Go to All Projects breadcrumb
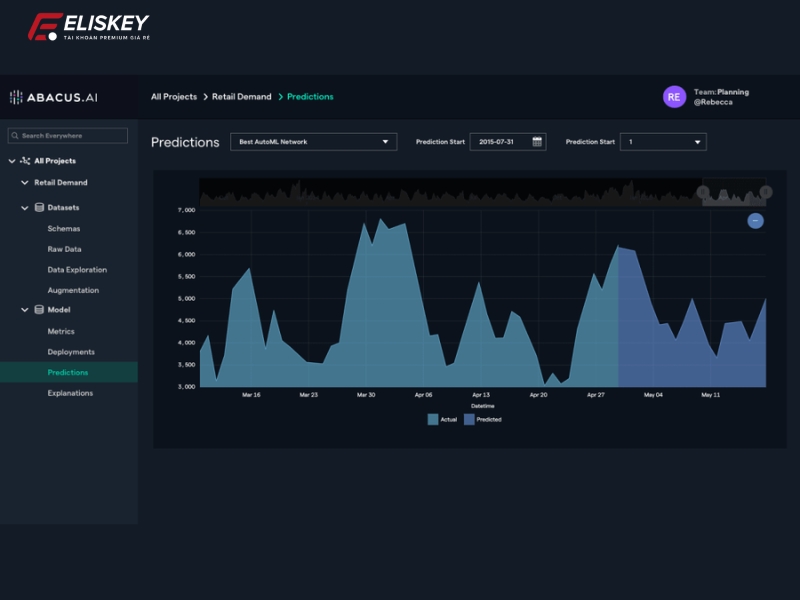This screenshot has width=800, height=600. (173, 97)
